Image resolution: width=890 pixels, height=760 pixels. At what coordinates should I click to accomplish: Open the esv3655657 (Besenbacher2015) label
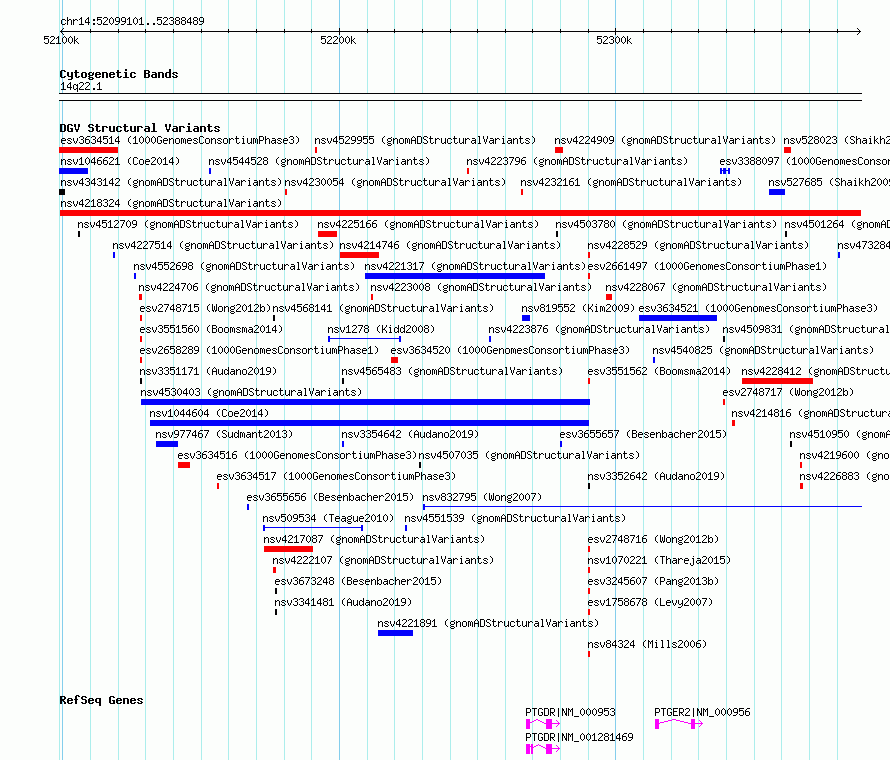643,434
